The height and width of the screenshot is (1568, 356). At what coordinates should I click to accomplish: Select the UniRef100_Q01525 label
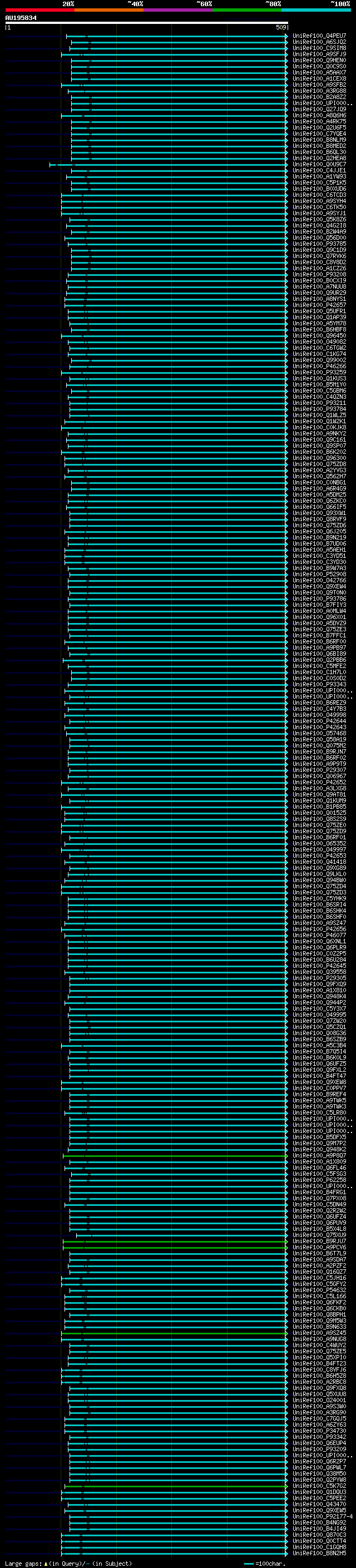(319, 813)
